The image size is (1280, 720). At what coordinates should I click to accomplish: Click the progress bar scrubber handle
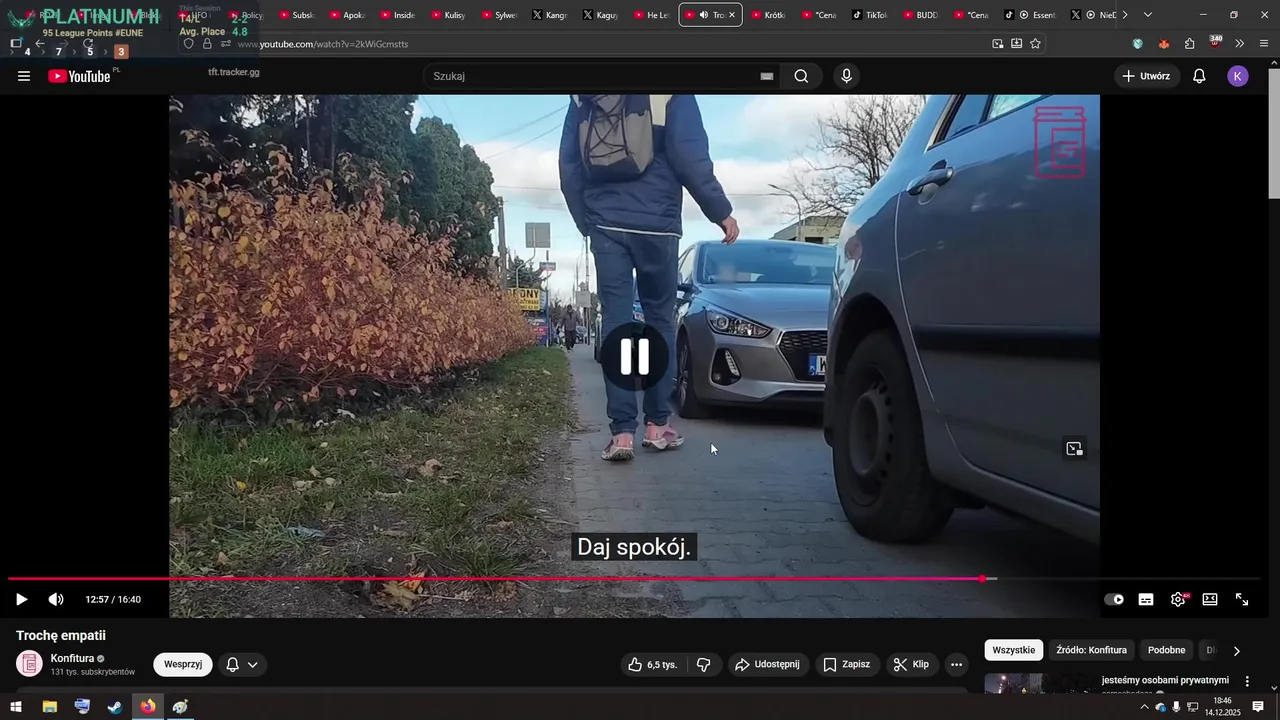(983, 579)
